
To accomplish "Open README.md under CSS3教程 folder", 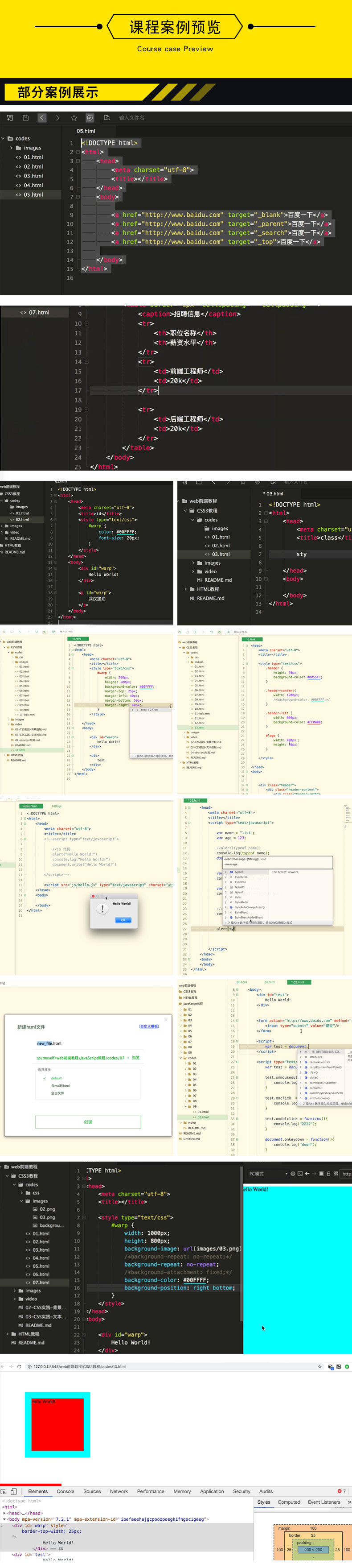I will (x=217, y=580).
